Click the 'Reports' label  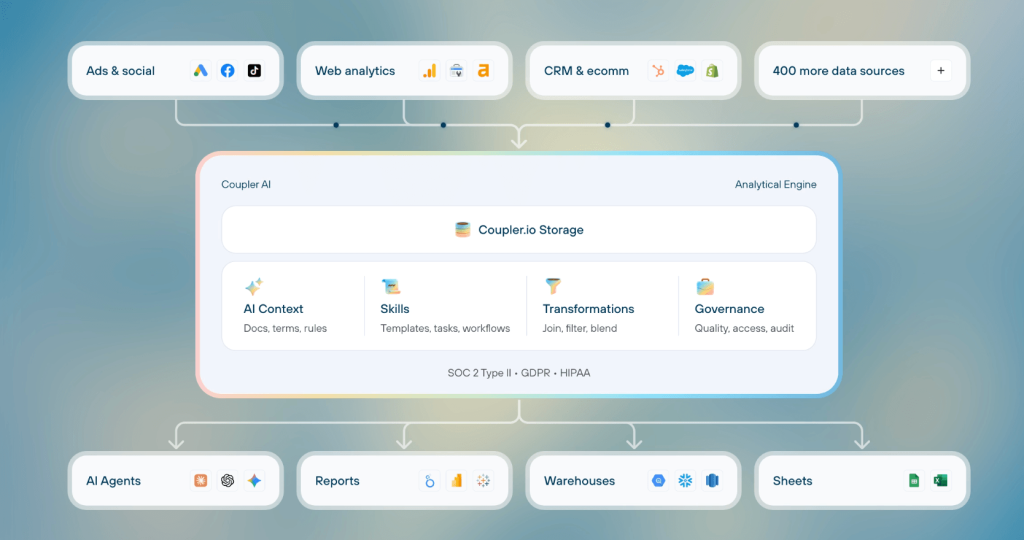(337, 481)
